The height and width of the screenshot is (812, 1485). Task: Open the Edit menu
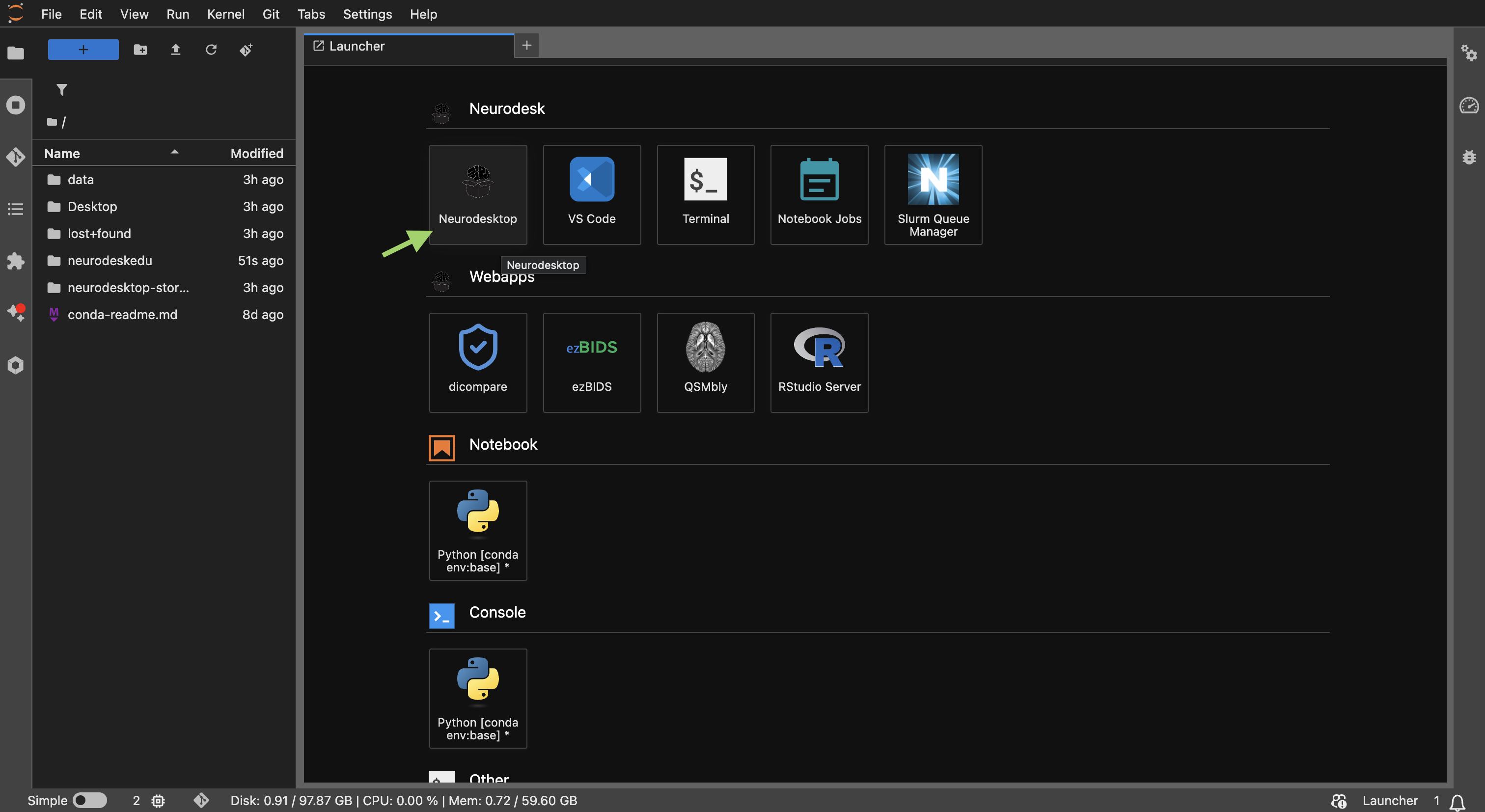[x=90, y=14]
